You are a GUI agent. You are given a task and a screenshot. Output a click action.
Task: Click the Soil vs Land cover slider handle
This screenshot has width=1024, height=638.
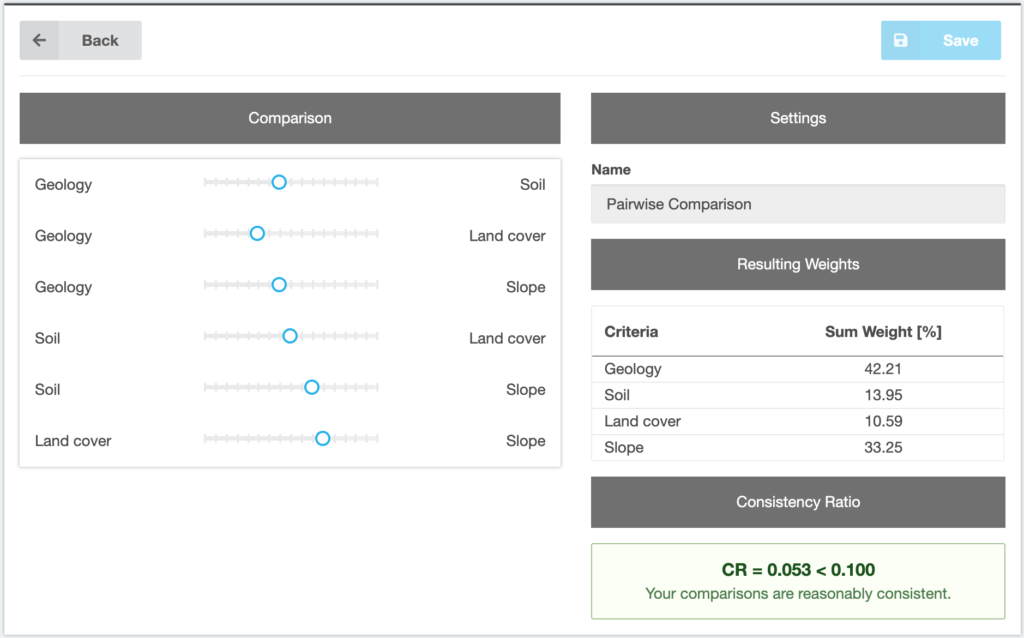pyautogui.click(x=290, y=336)
